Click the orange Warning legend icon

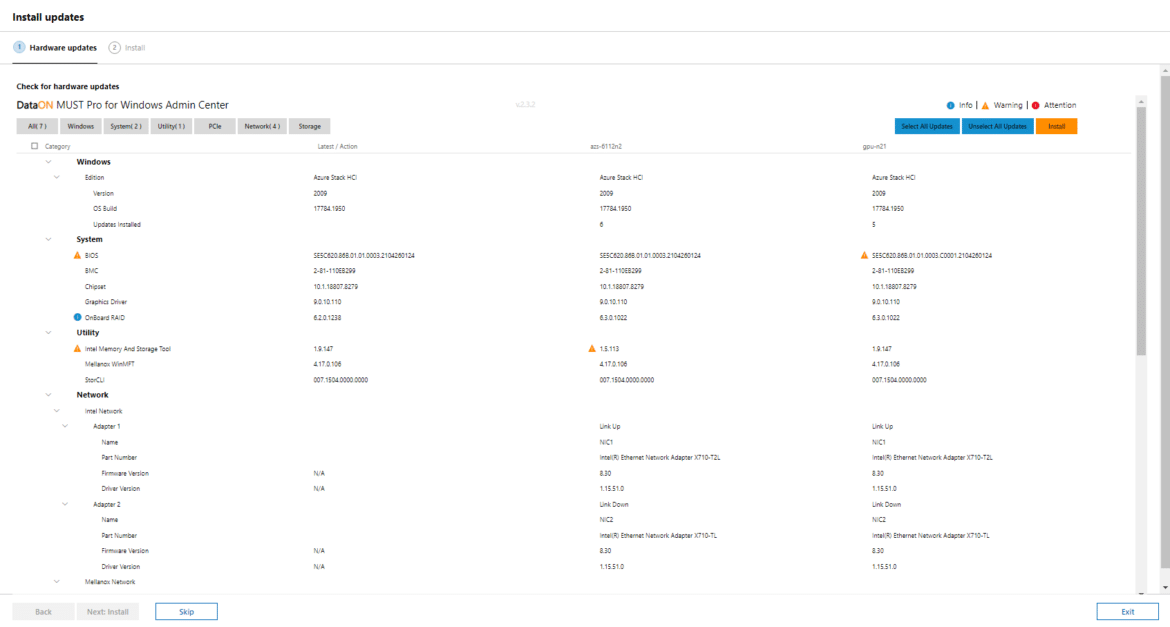coord(985,105)
